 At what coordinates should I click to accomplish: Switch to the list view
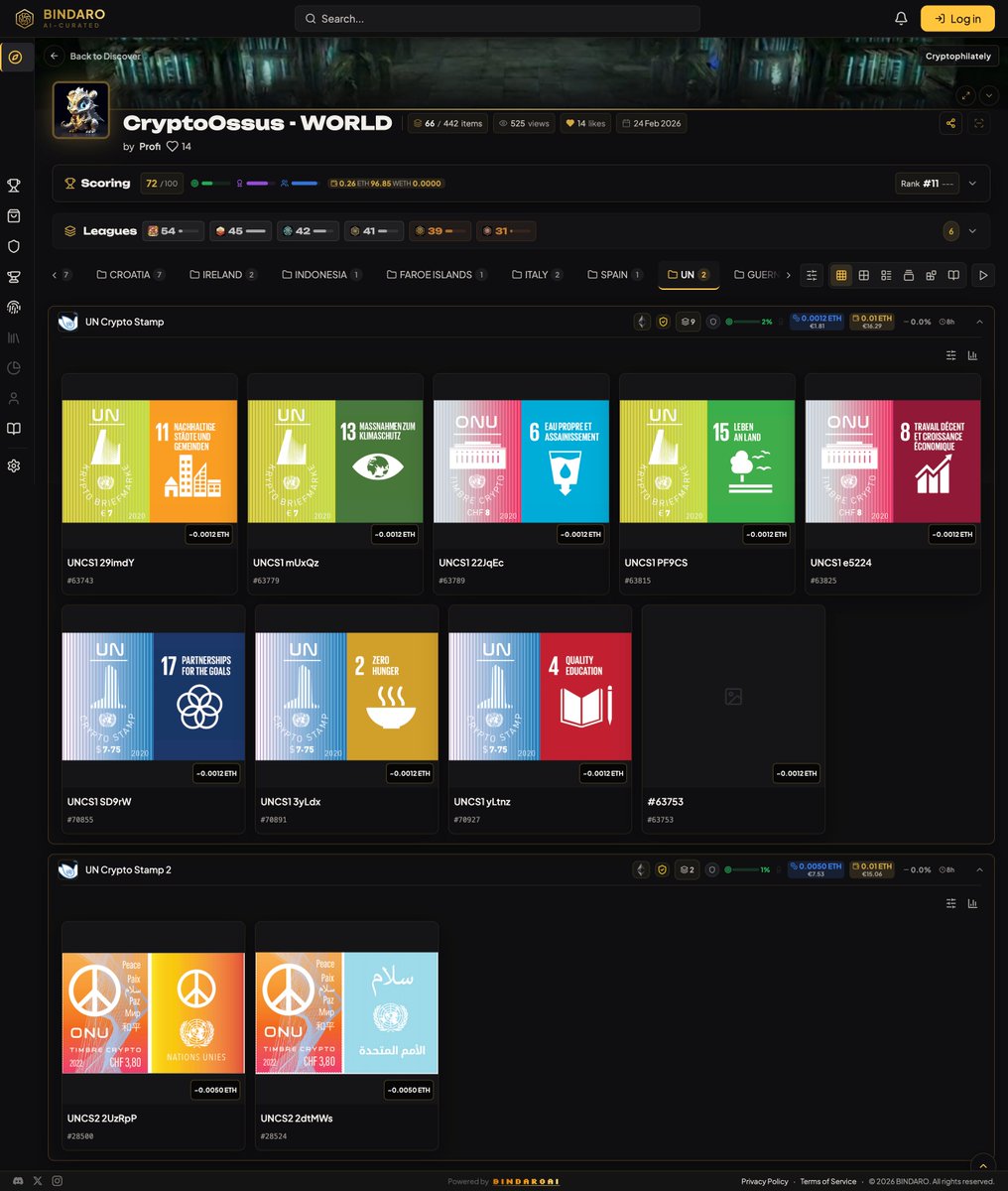point(886,275)
